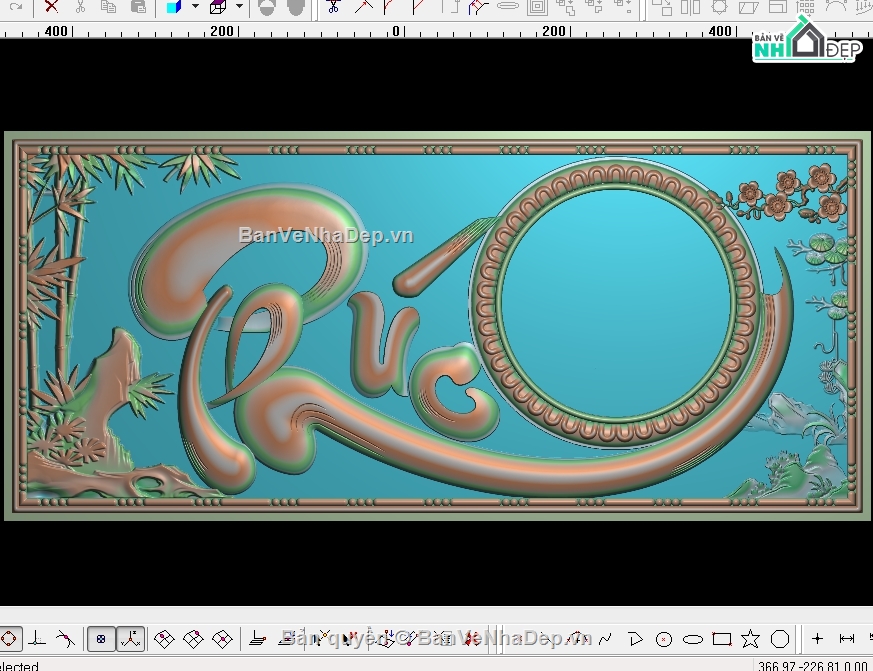
Task: Select the polygon drawing tool
Action: tap(779, 639)
